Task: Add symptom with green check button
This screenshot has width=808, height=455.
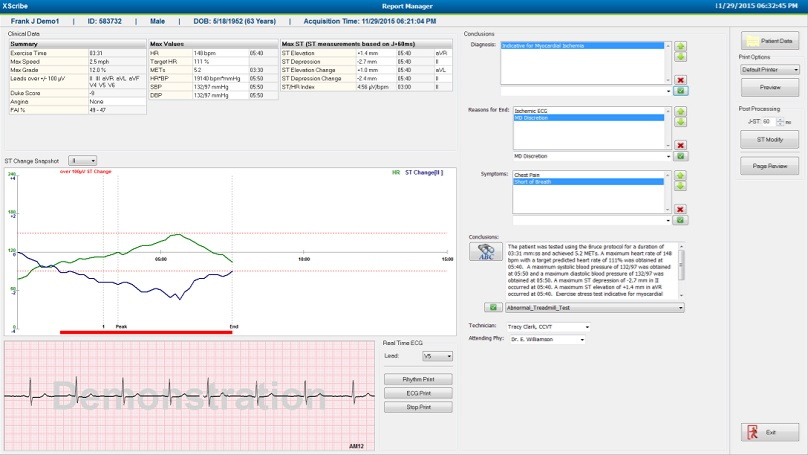Action: coord(680,220)
